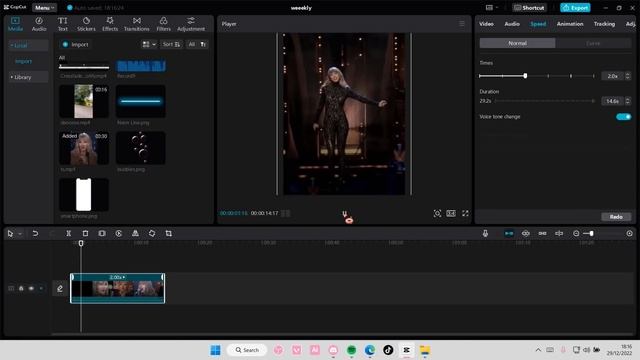Click the mirror clip tool
640x360 pixels.
tap(135, 233)
